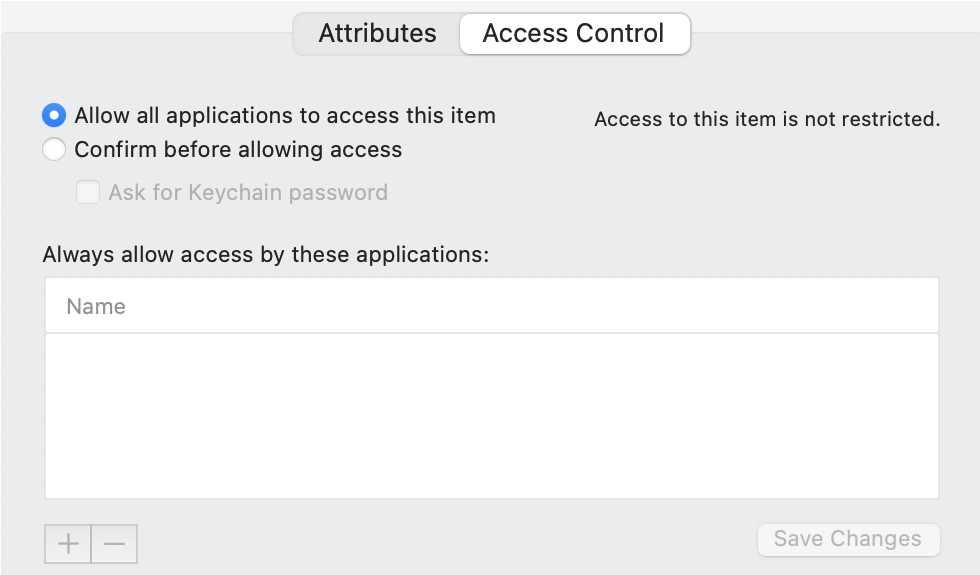980x575 pixels.
Task: Enable the 'Ask for Keychain password' checkbox
Action: pyautogui.click(x=88, y=192)
